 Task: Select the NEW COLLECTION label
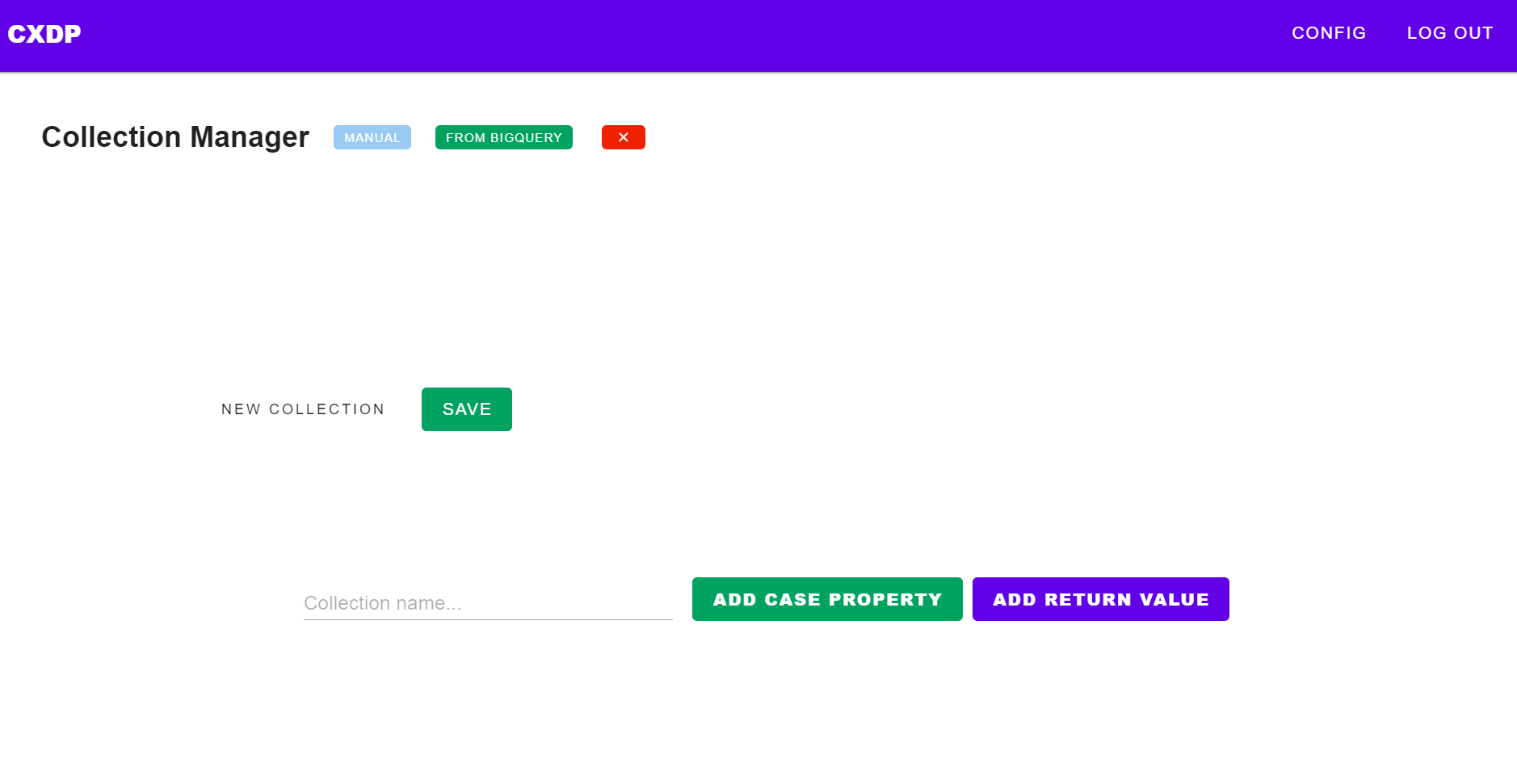point(303,409)
